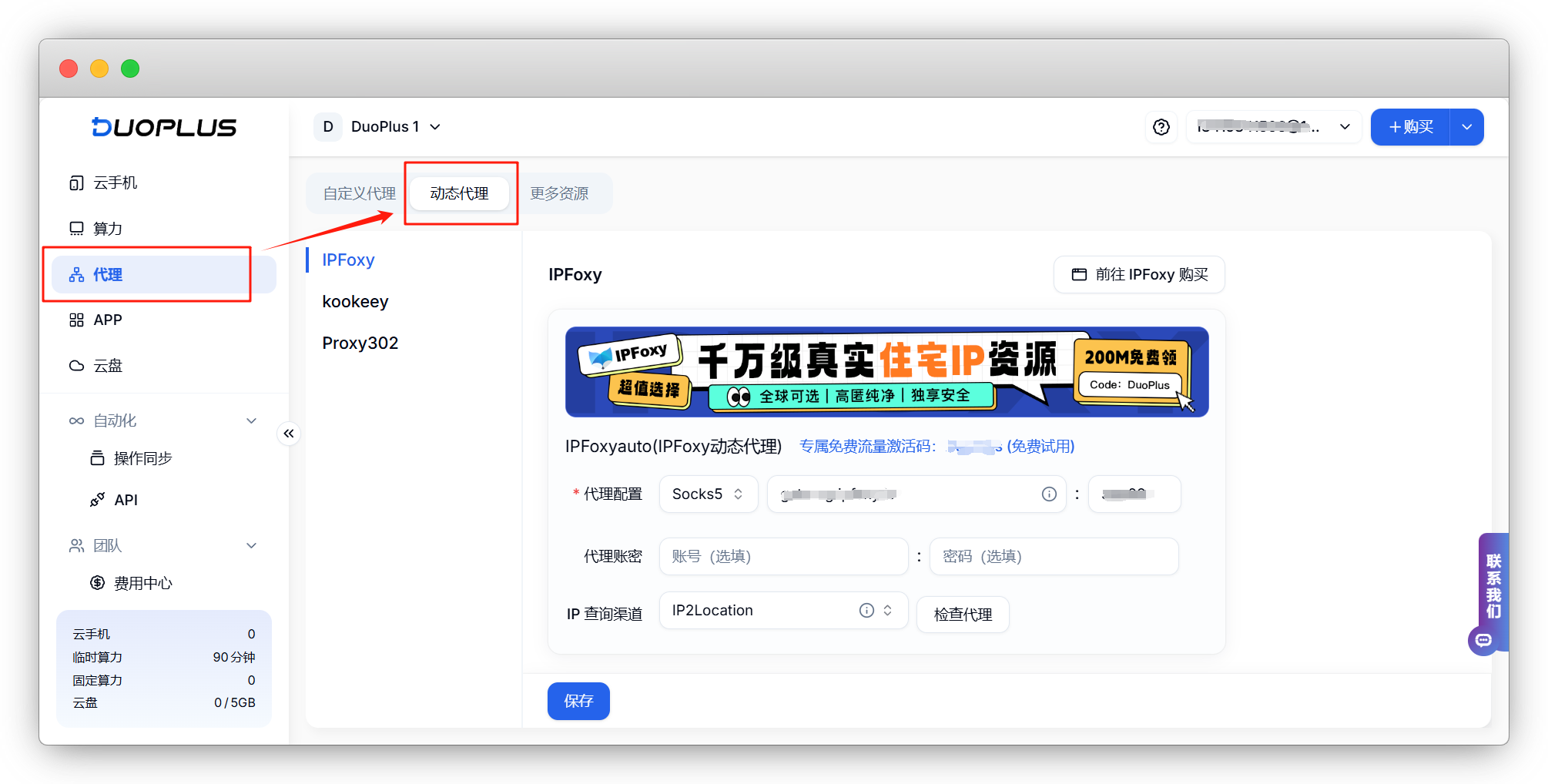Viewport: 1548px width, 784px height.
Task: Click the 自动化 infinity icon
Action: coord(76,420)
